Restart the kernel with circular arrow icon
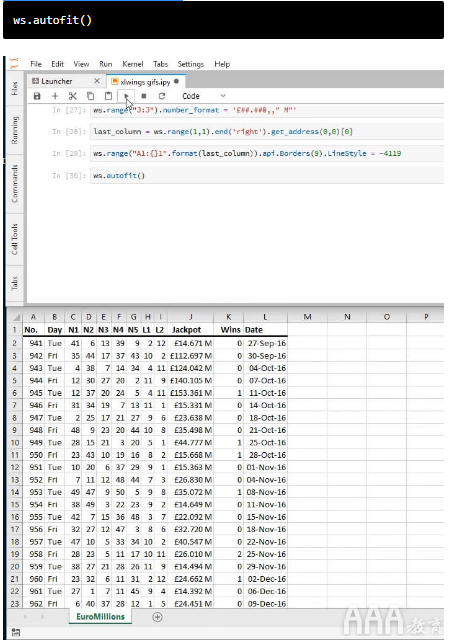Image resolution: width=453 pixels, height=641 pixels. 162,96
